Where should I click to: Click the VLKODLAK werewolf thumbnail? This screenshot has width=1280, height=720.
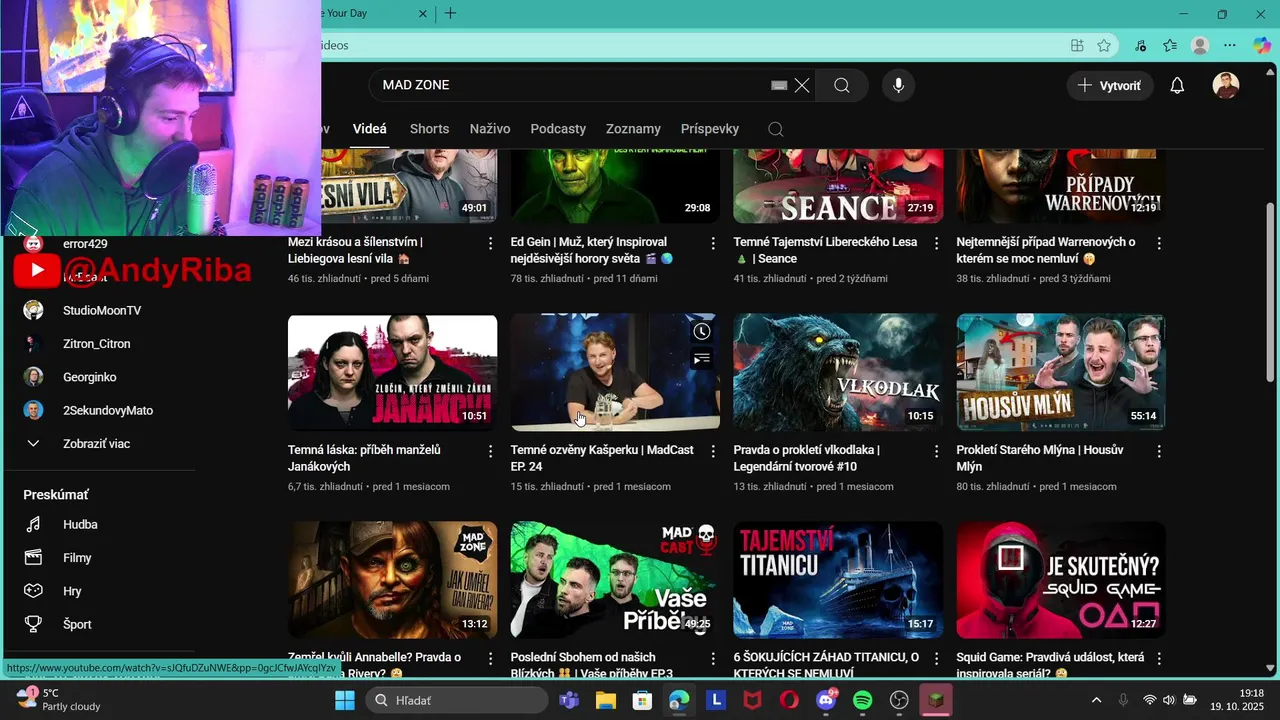838,373
